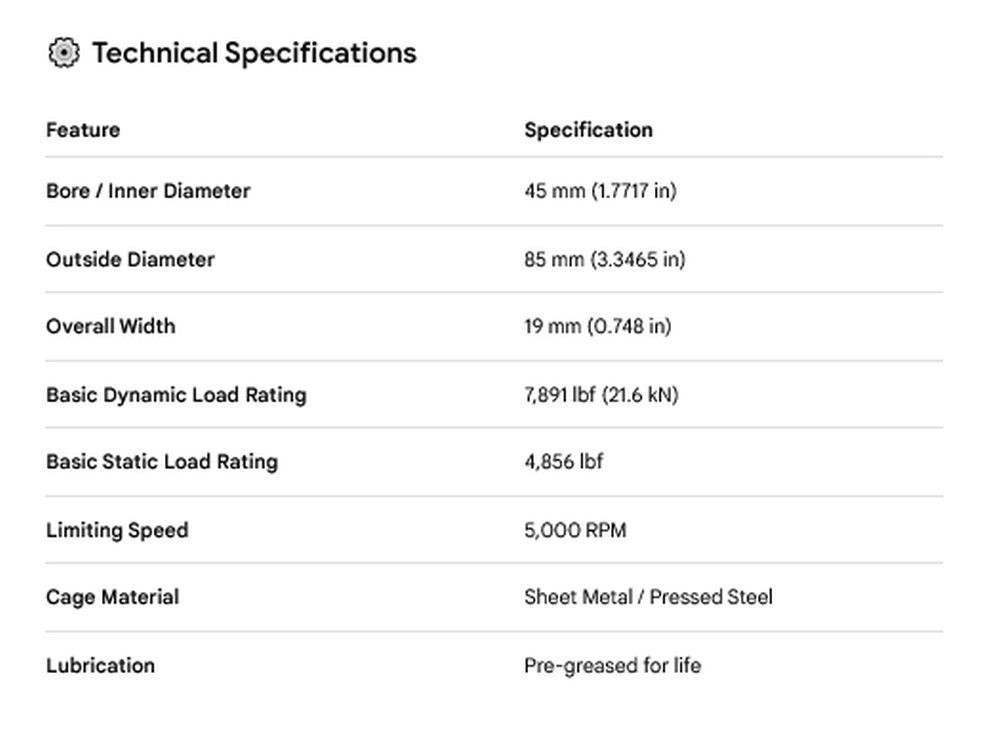Click the 7,891 lbf (21.6 kN) value
This screenshot has height=735, width=1000.
click(601, 395)
